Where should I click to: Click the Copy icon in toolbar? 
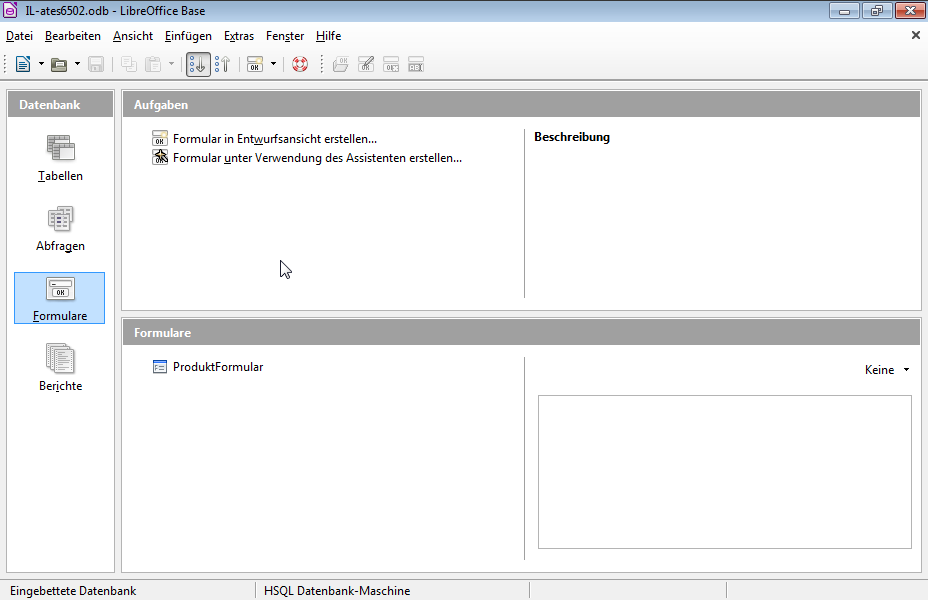pyautogui.click(x=128, y=64)
